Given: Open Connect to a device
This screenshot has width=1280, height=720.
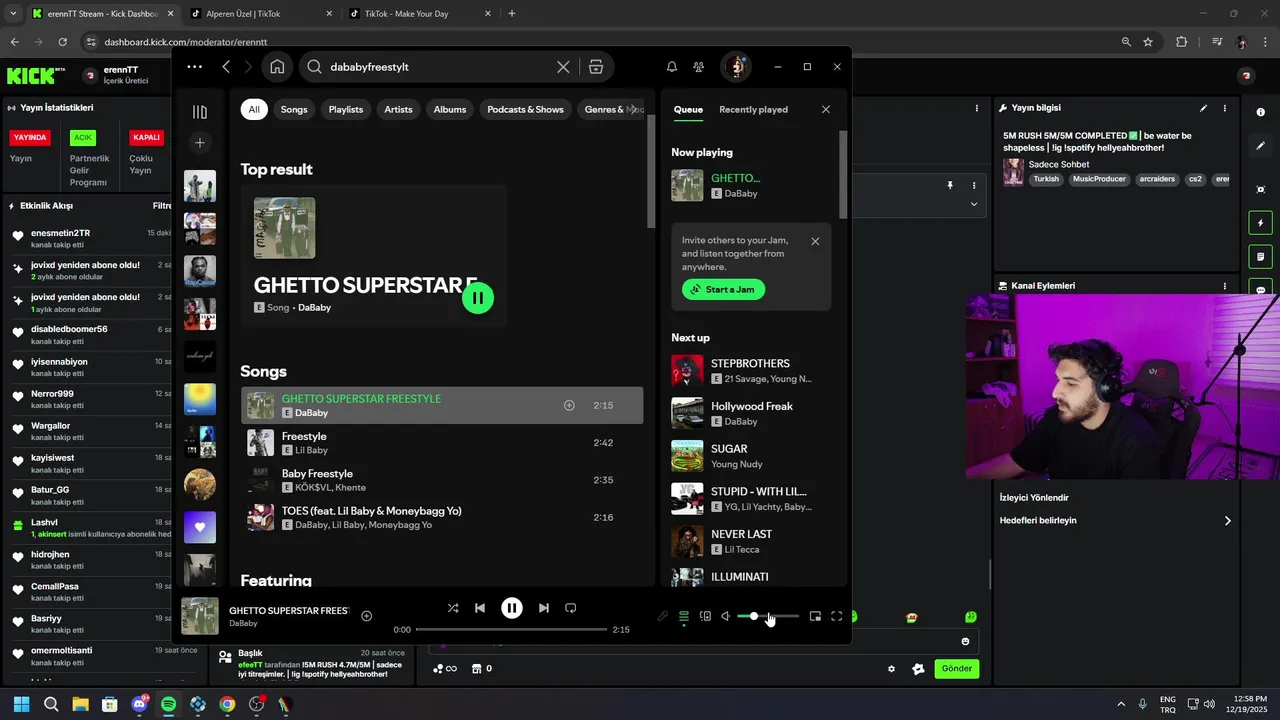Looking at the screenshot, I should click(705, 616).
